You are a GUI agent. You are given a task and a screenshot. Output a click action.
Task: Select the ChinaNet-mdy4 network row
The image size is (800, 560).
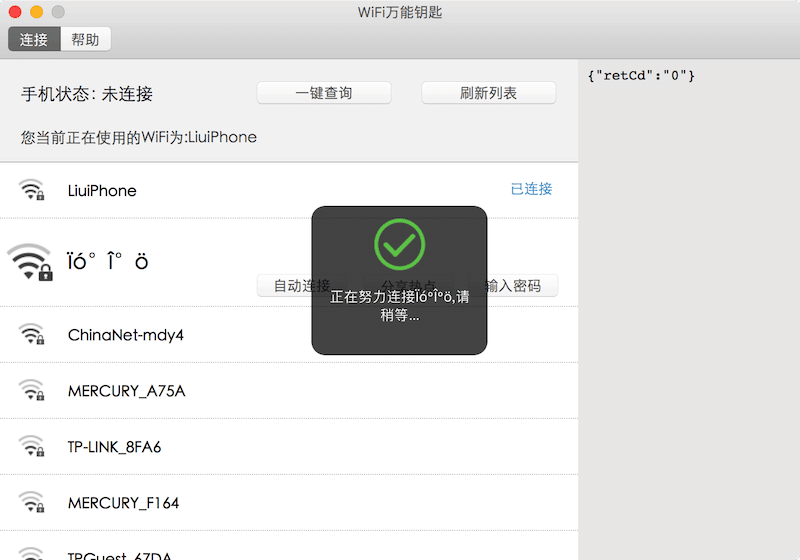pyautogui.click(x=289, y=335)
